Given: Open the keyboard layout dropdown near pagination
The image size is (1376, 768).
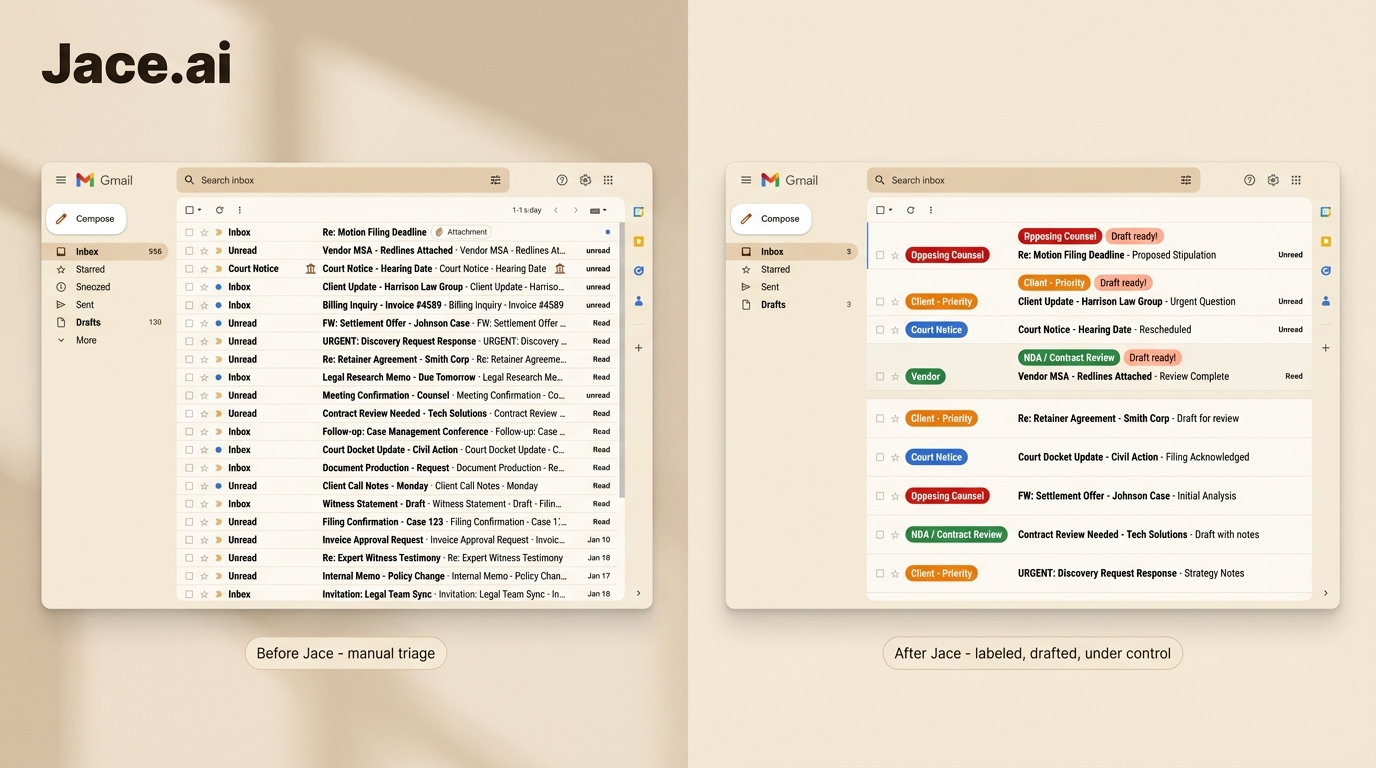Looking at the screenshot, I should (598, 210).
